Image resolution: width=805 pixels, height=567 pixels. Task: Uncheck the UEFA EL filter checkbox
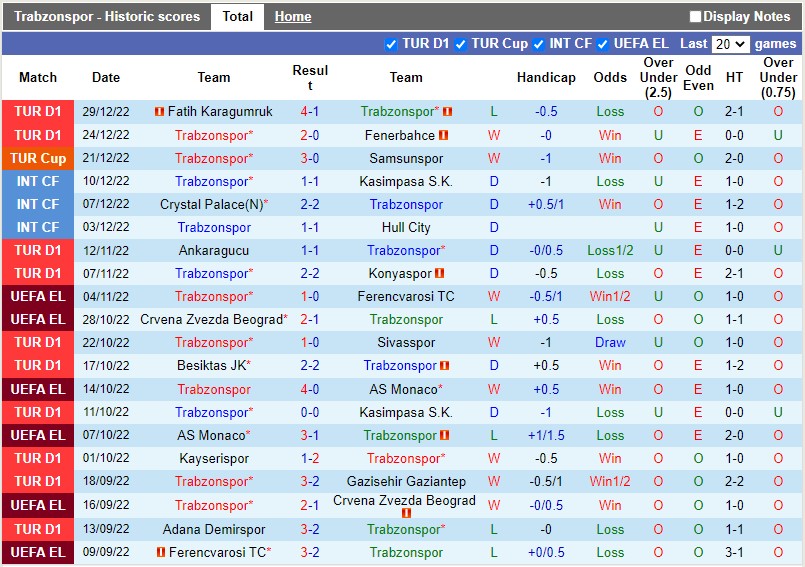pyautogui.click(x=603, y=45)
